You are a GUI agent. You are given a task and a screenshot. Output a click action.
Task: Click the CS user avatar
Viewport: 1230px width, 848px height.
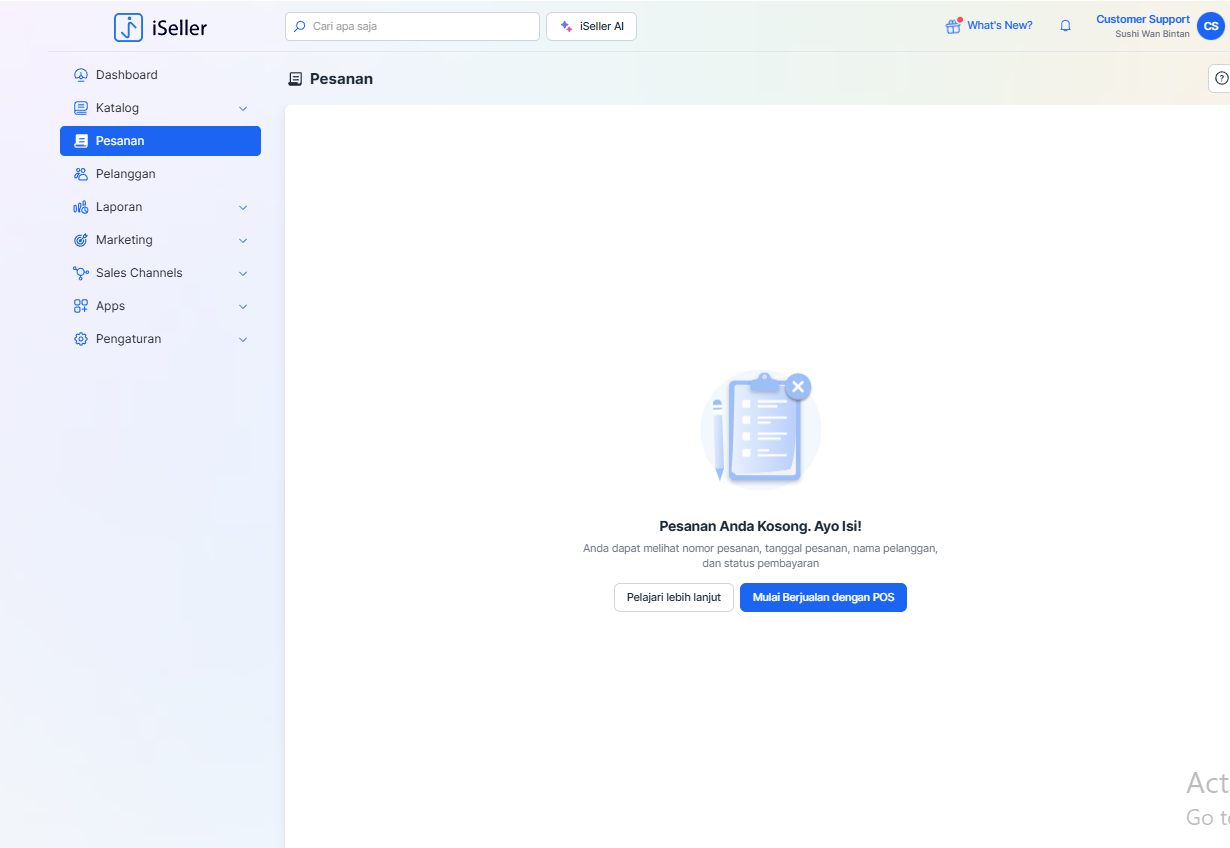coord(1210,26)
